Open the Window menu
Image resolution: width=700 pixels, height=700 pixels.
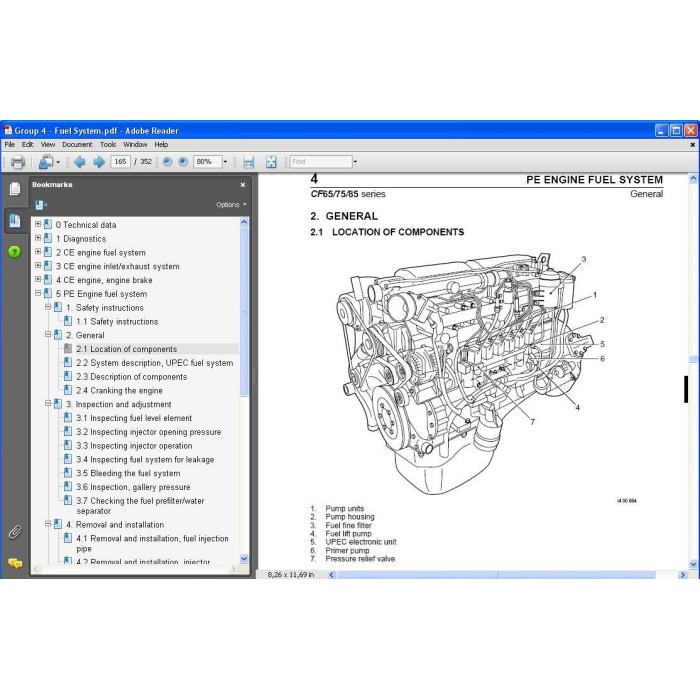135,145
